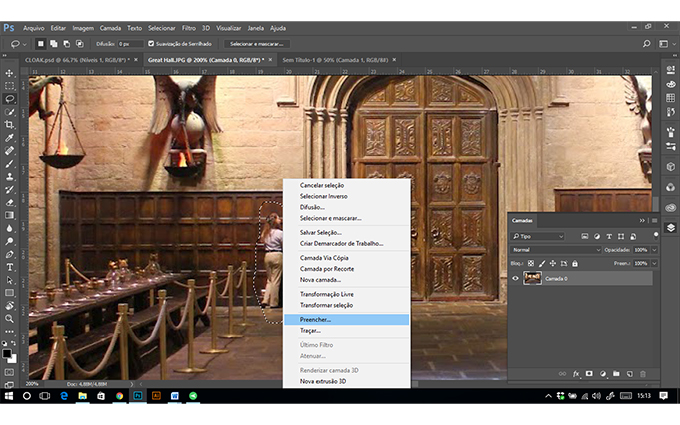Select the Horizontal Type tool

9,267
